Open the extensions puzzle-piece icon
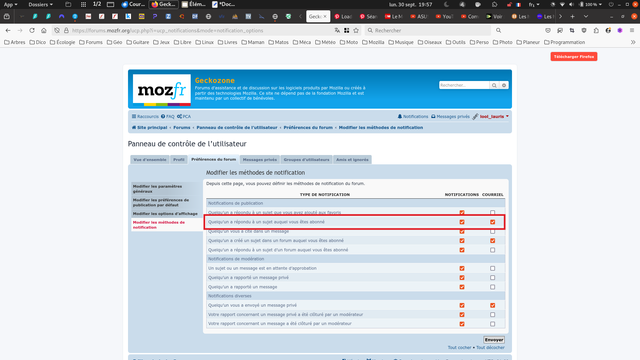 596,31
